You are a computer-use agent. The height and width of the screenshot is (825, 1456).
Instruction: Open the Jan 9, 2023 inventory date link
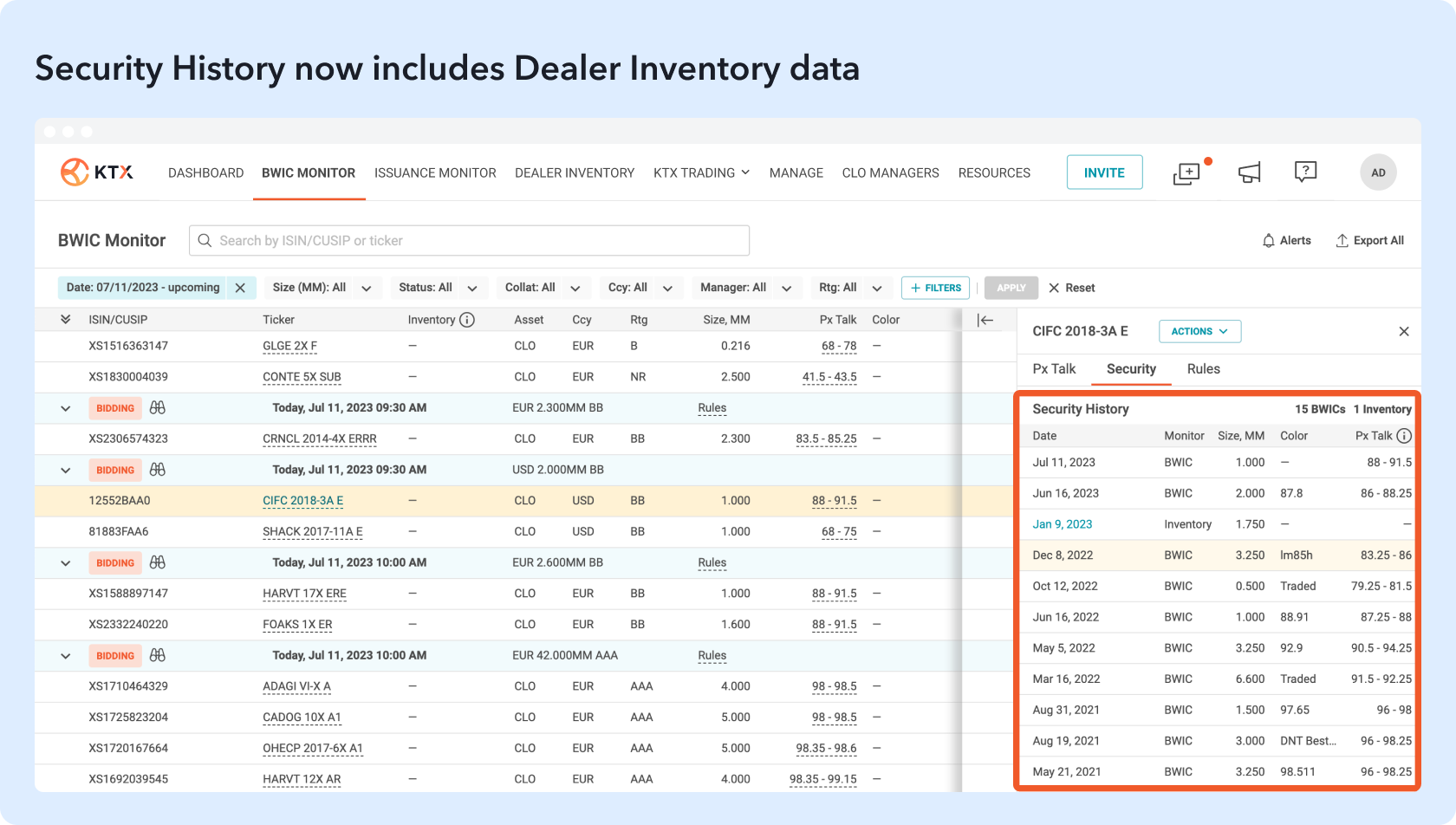click(x=1062, y=524)
